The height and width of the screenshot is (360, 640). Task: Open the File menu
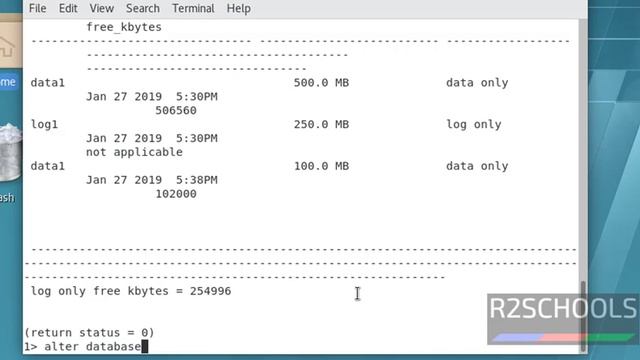tap(38, 8)
